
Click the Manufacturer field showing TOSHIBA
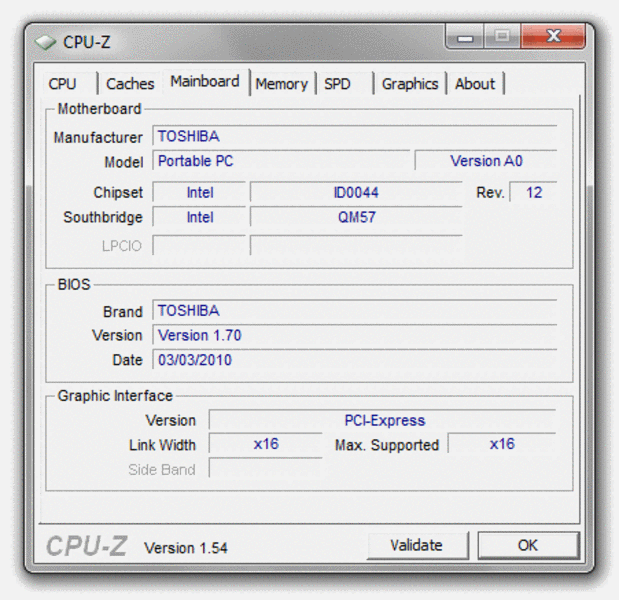(x=355, y=136)
